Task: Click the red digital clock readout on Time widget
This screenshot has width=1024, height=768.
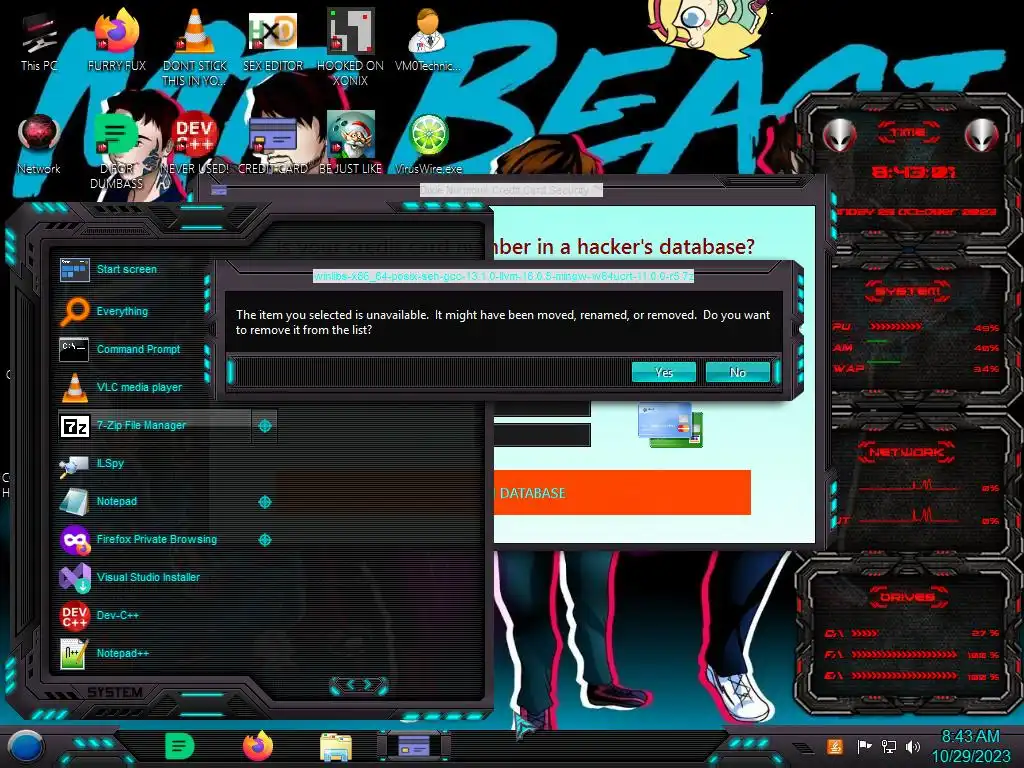Action: [914, 172]
